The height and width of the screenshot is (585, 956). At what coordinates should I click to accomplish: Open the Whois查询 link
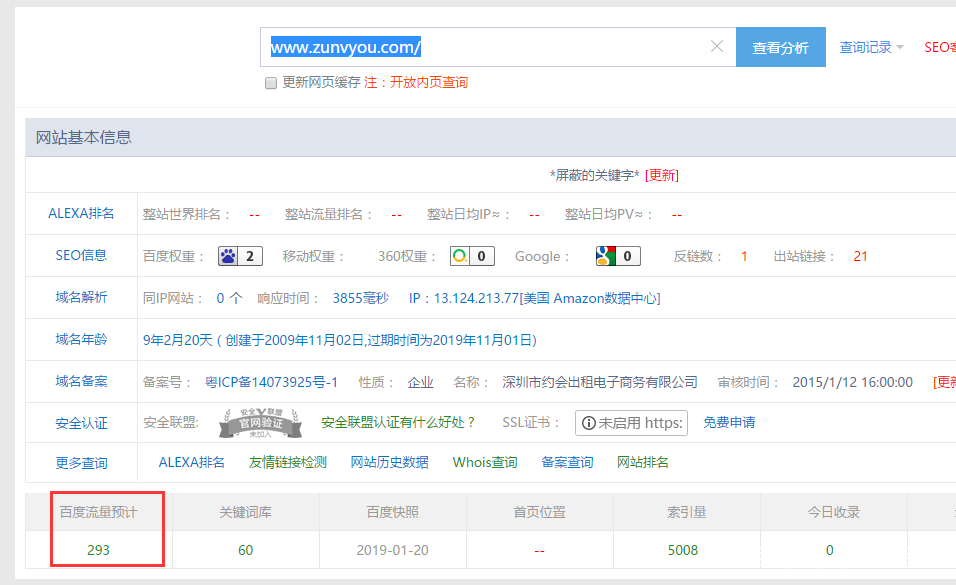pyautogui.click(x=485, y=463)
